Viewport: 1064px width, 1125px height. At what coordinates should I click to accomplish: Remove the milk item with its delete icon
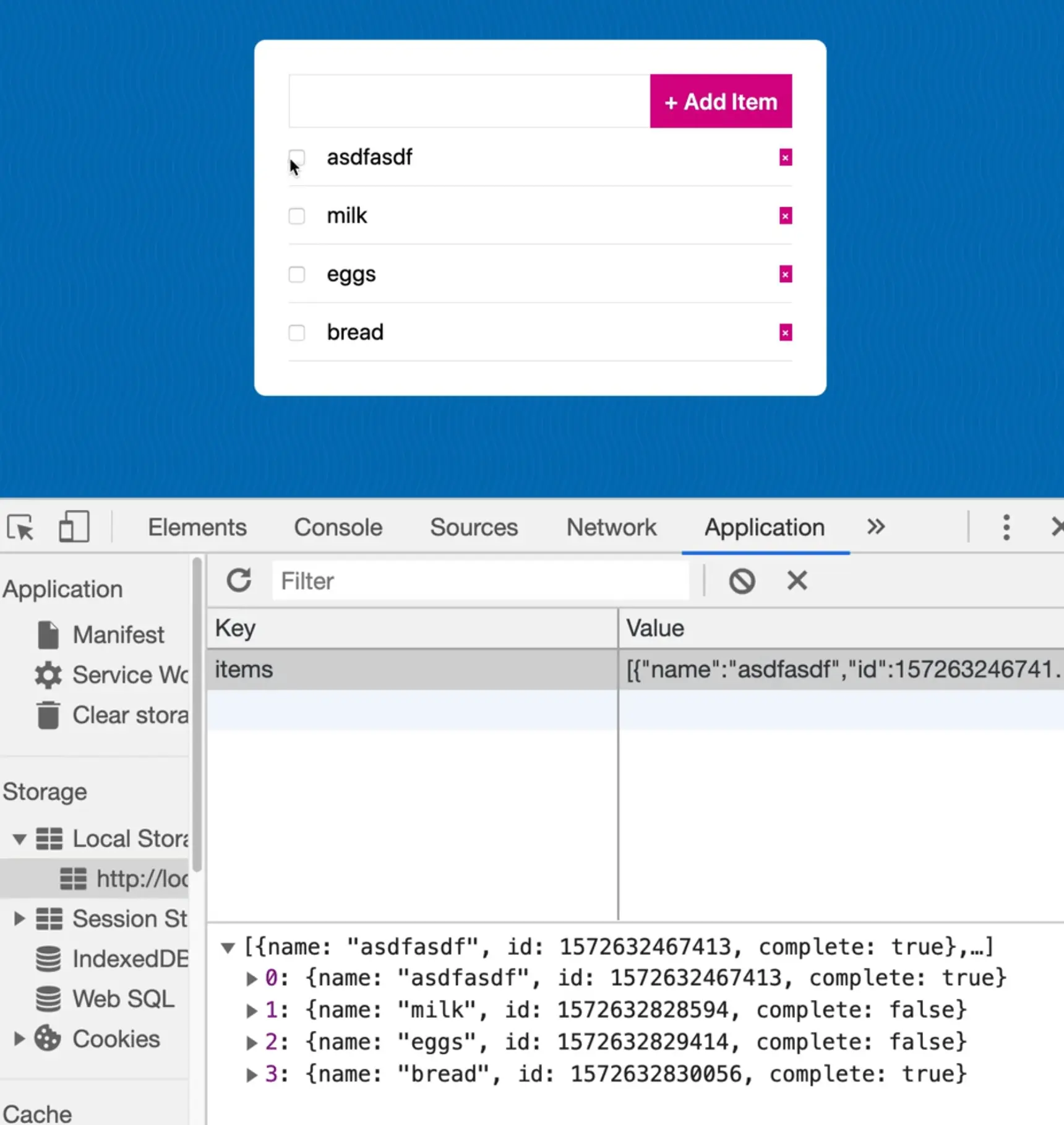click(x=785, y=216)
